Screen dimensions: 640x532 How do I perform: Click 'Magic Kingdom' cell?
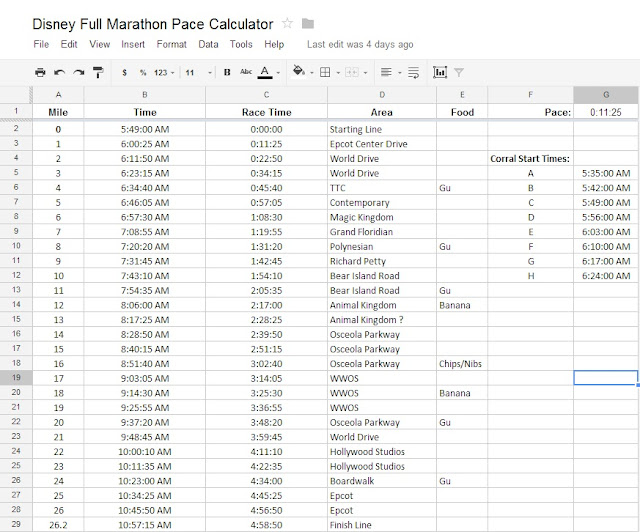click(x=382, y=217)
